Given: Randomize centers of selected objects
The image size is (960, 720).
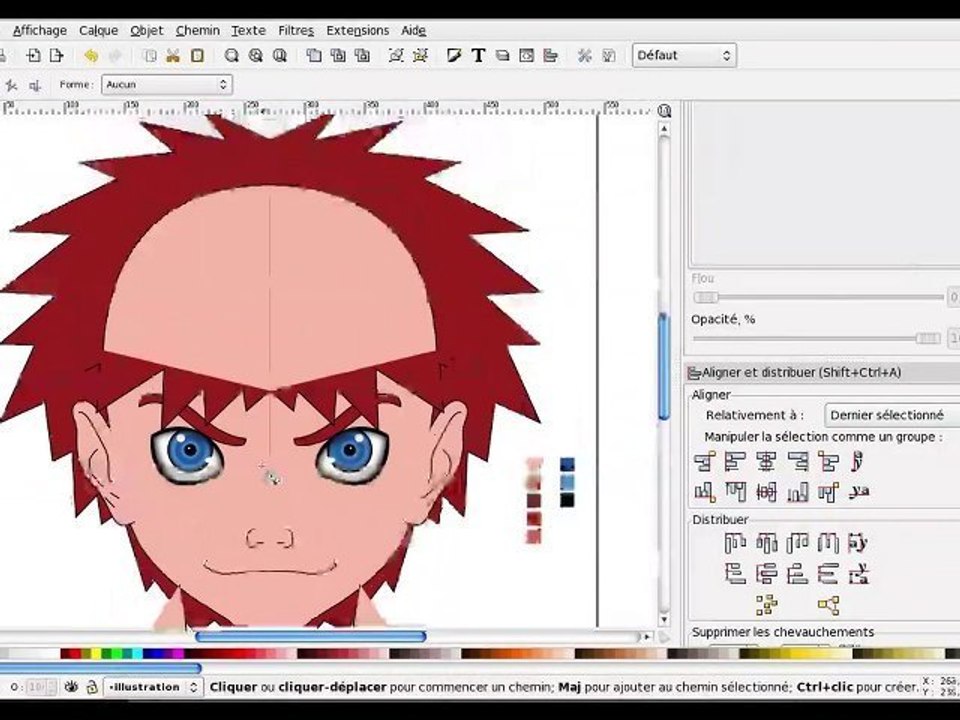Looking at the screenshot, I should point(767,606).
